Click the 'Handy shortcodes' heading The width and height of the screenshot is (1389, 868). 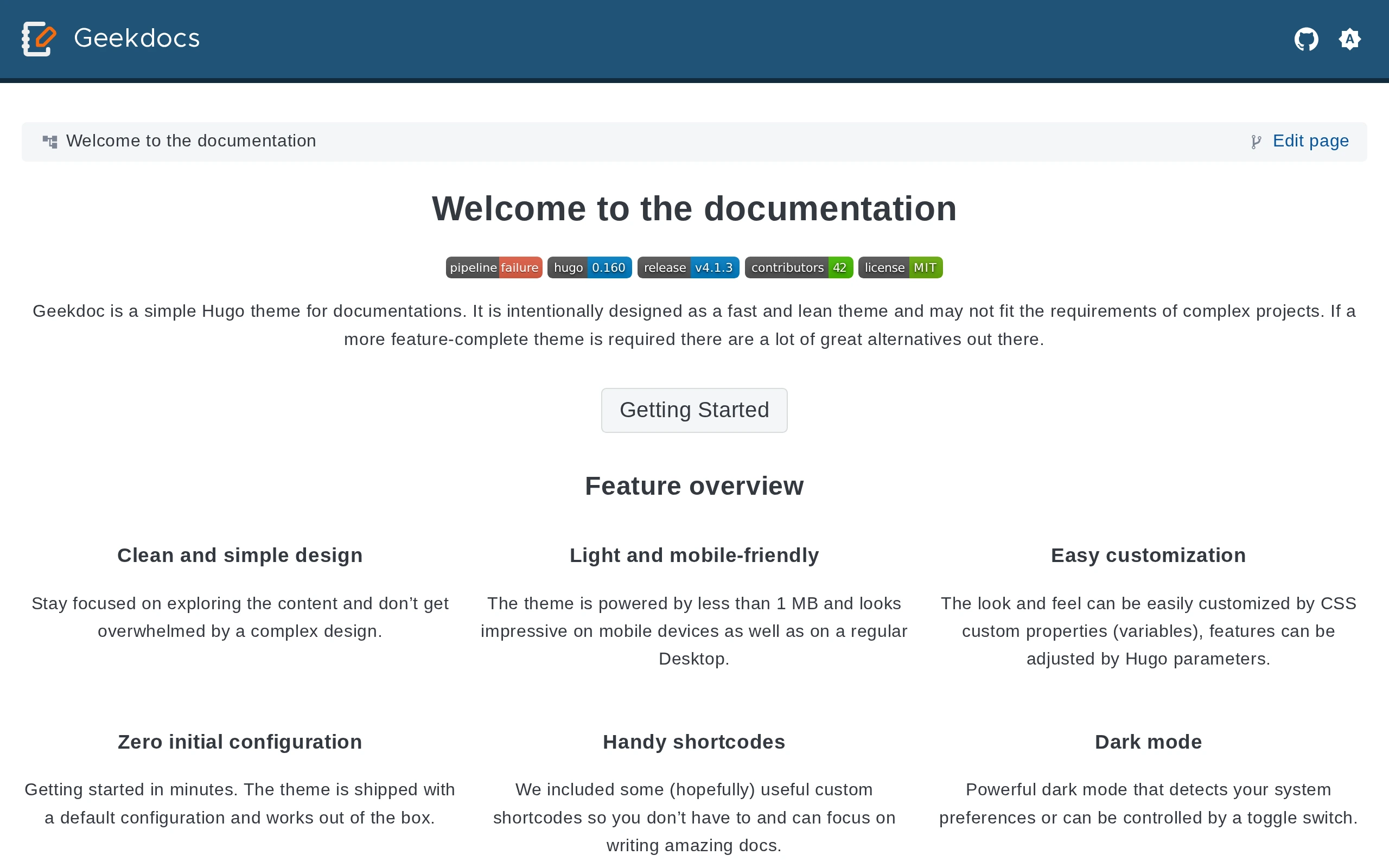tap(694, 742)
